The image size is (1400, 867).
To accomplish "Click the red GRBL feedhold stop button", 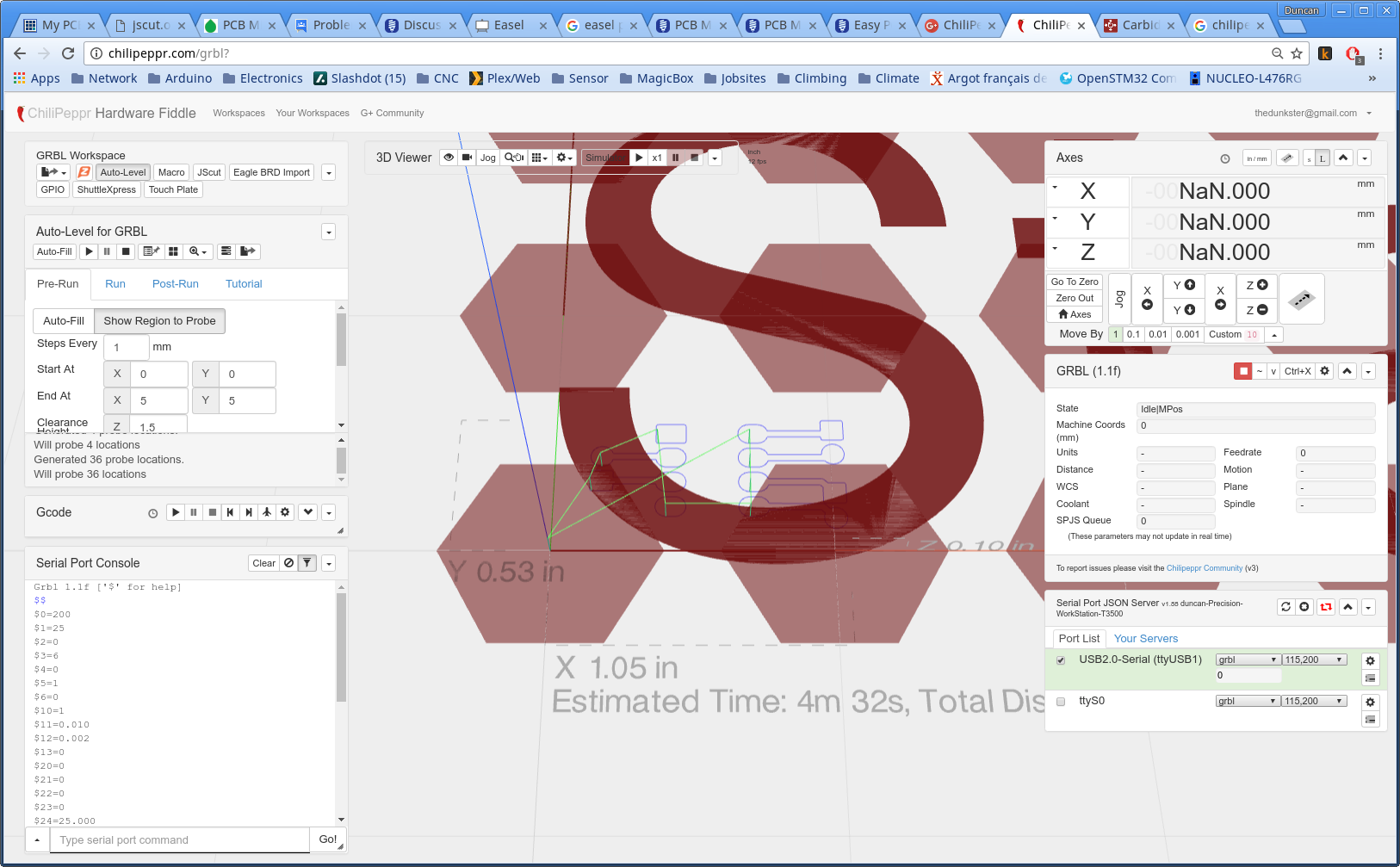I will [x=1242, y=371].
